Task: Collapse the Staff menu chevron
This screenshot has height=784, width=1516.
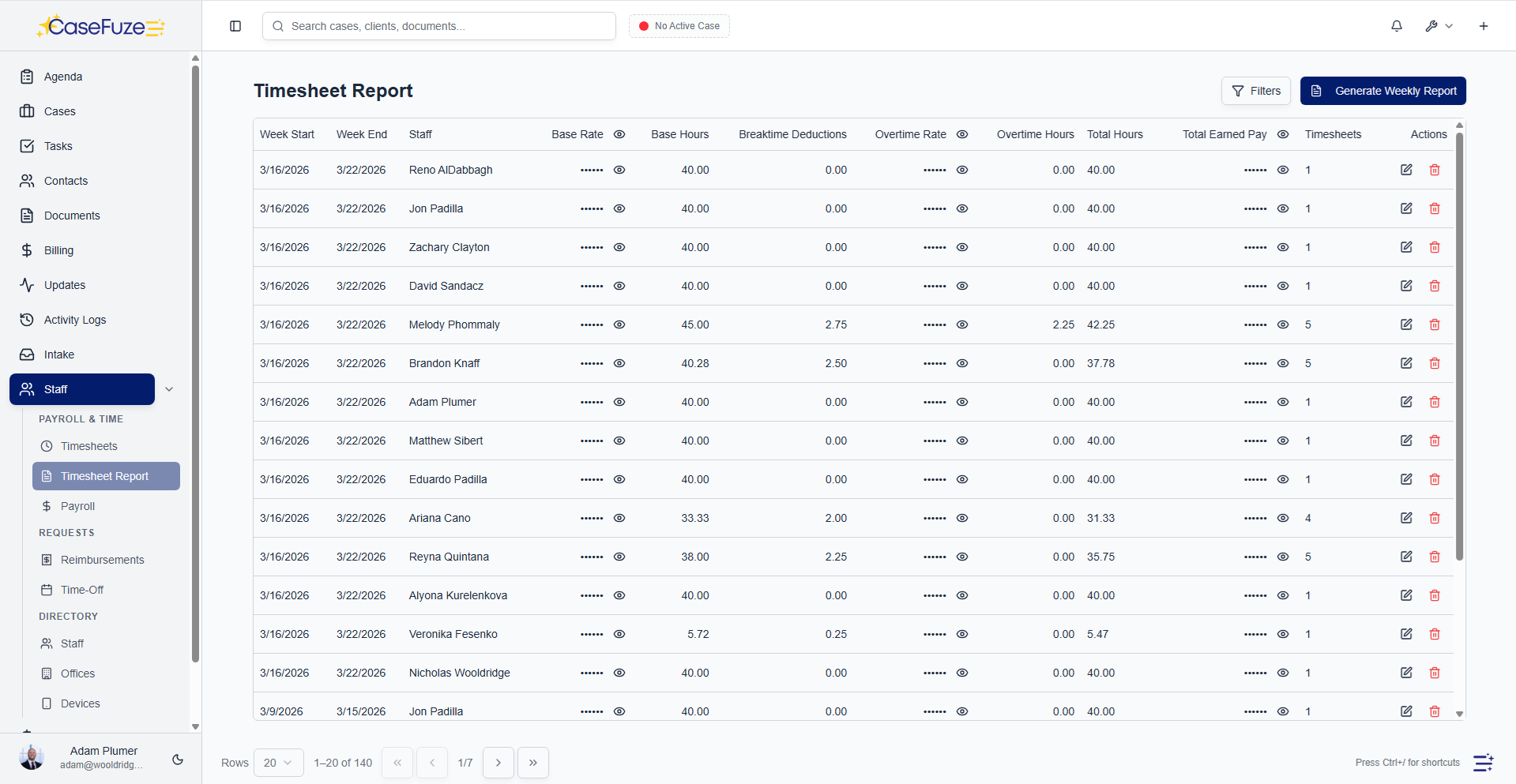Action: click(169, 389)
